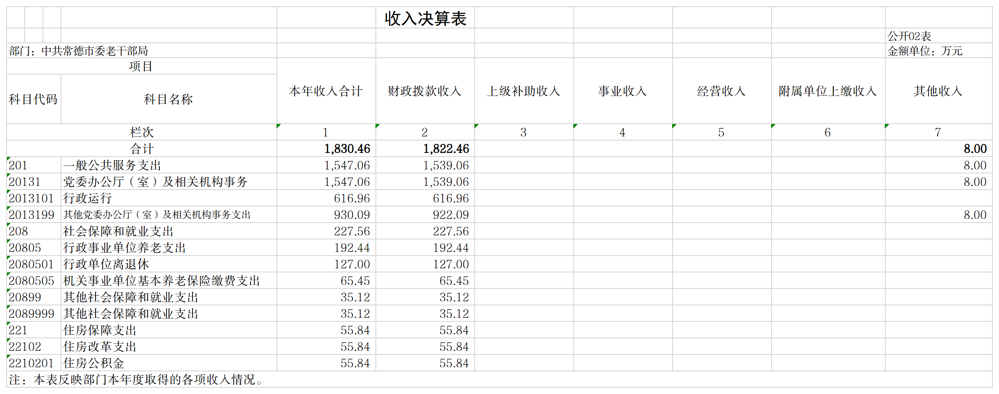Select 192.44 under 本年收入合计
This screenshot has width=999, height=394.
point(352,248)
